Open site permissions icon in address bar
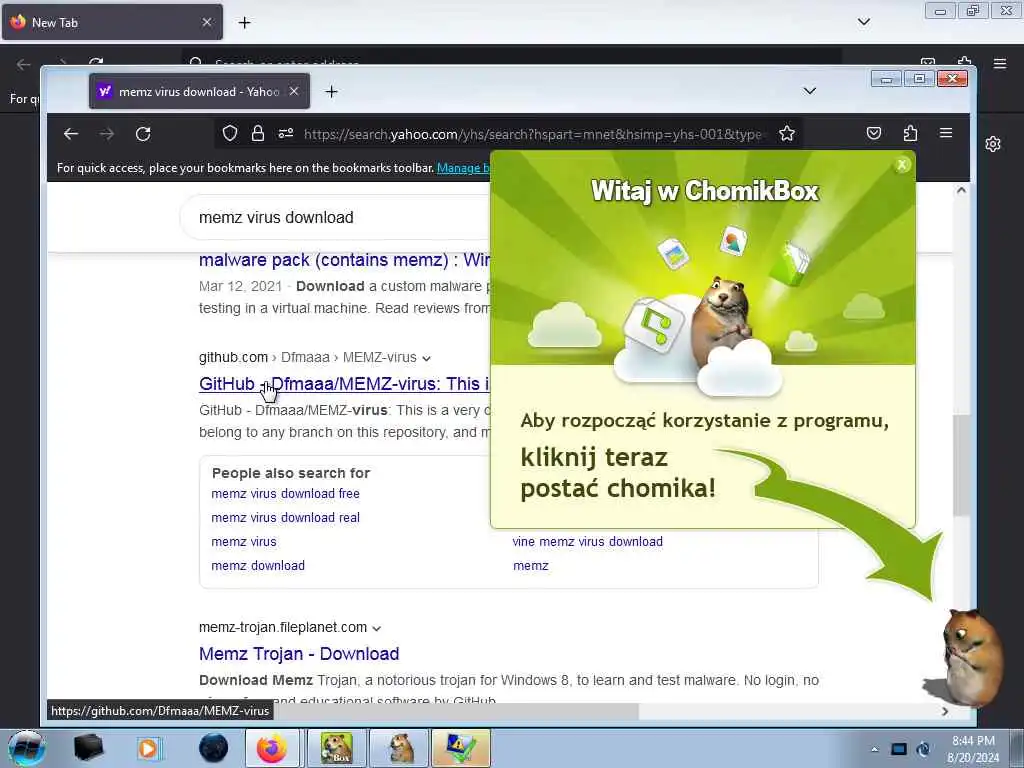The height and width of the screenshot is (768, 1024). 286,133
